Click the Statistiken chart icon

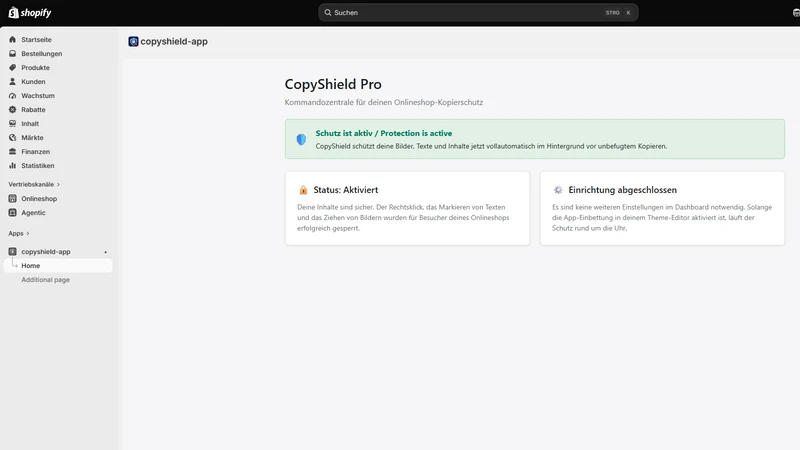13,166
